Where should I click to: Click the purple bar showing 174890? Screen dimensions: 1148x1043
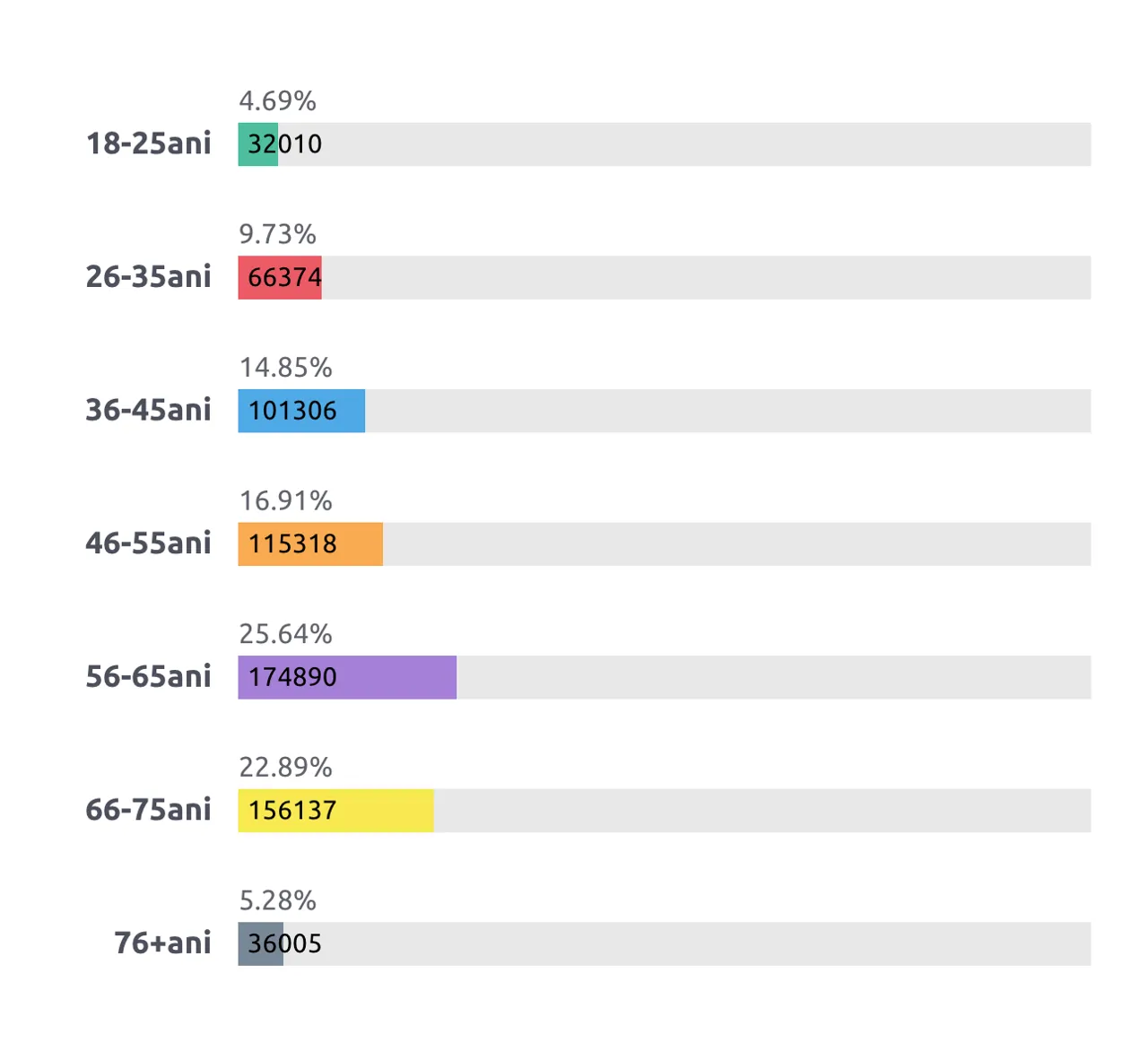pos(347,677)
